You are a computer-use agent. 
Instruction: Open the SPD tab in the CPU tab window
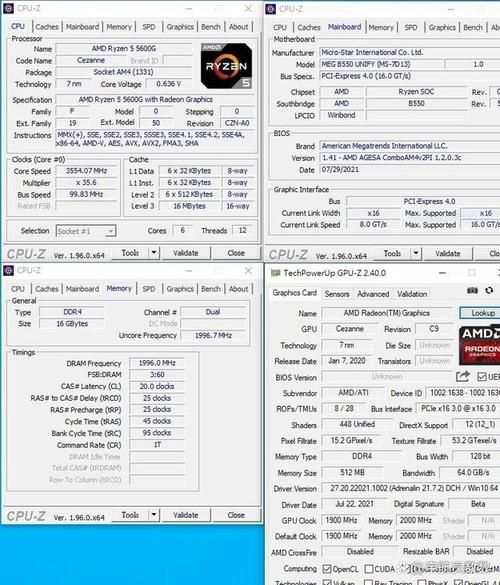point(149,27)
